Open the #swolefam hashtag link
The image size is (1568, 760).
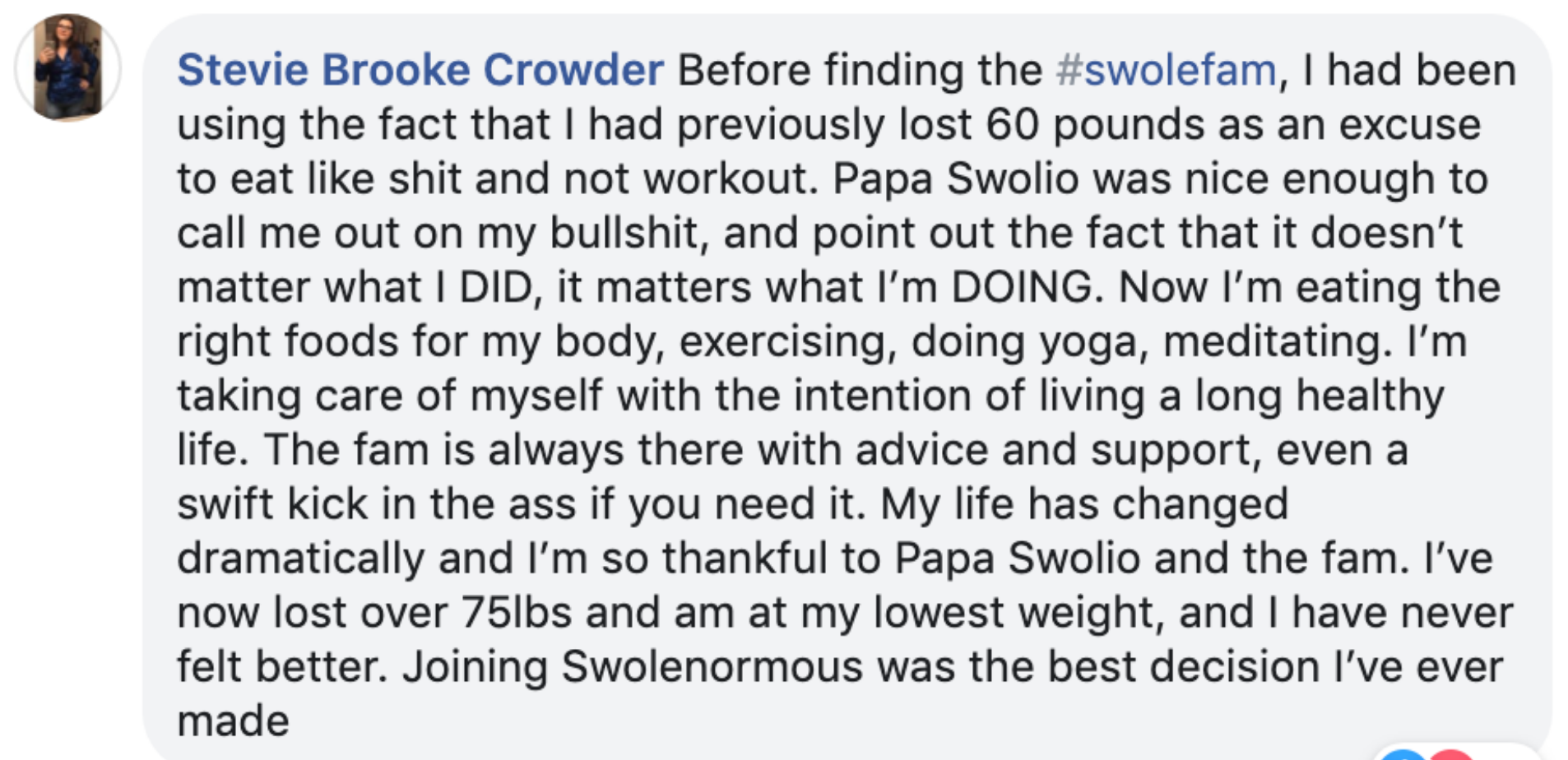click(x=1167, y=70)
